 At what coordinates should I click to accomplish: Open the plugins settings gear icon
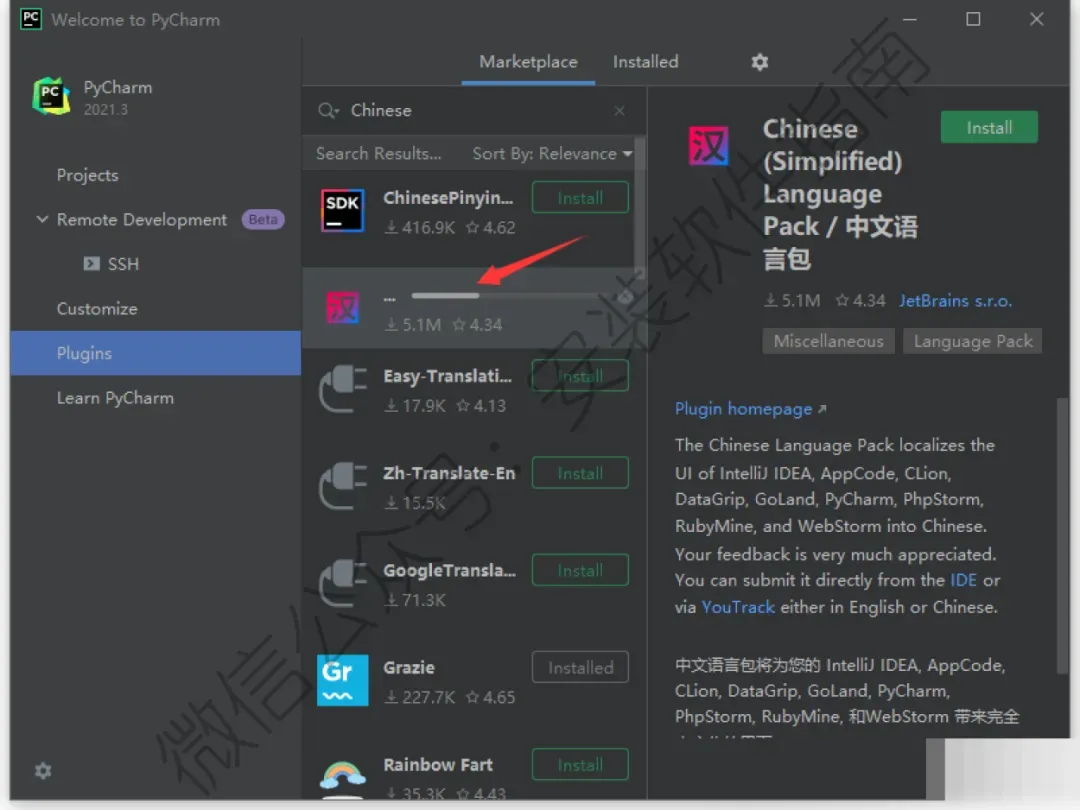pyautogui.click(x=759, y=62)
